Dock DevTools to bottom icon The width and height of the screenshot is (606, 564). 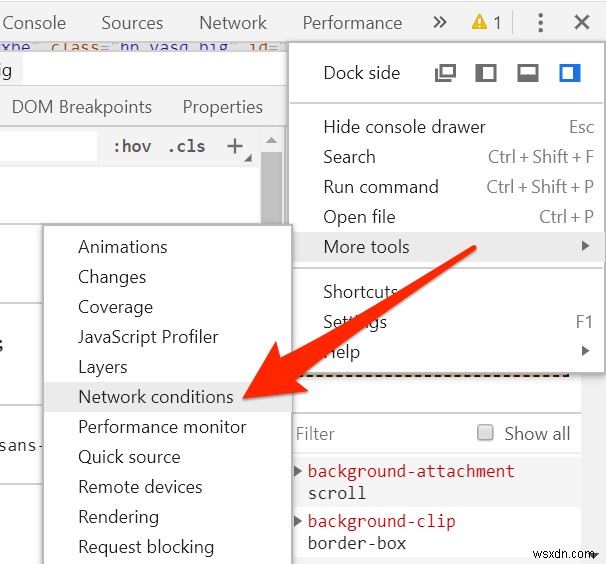click(x=528, y=73)
